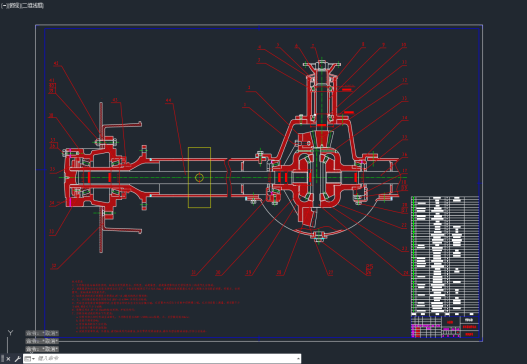Select the title block parts list table
Screen dimensions: 527x364
445,256
